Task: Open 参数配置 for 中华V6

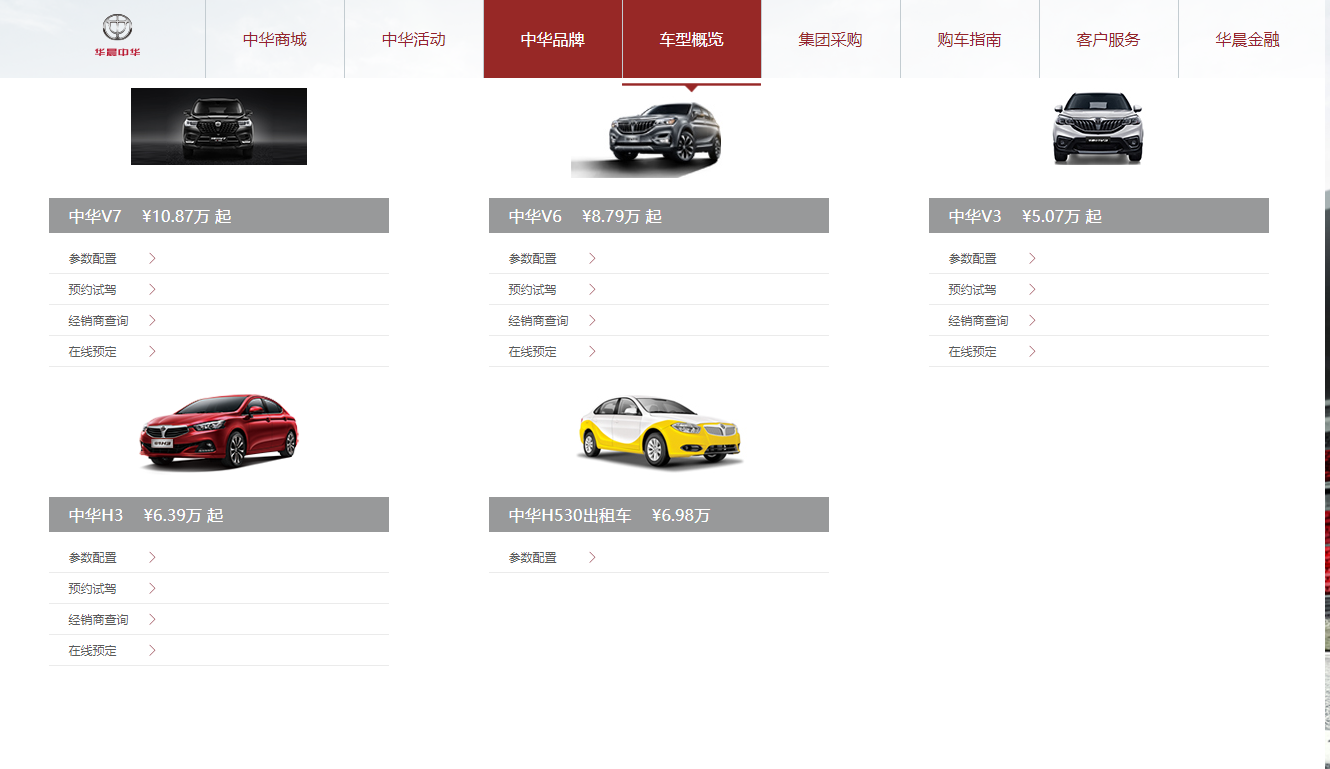Action: tap(533, 259)
